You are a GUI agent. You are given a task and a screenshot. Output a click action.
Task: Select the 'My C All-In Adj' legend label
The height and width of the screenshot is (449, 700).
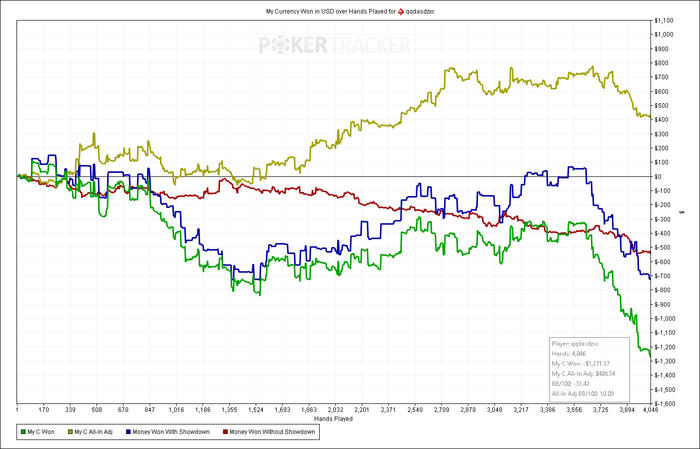pos(93,432)
